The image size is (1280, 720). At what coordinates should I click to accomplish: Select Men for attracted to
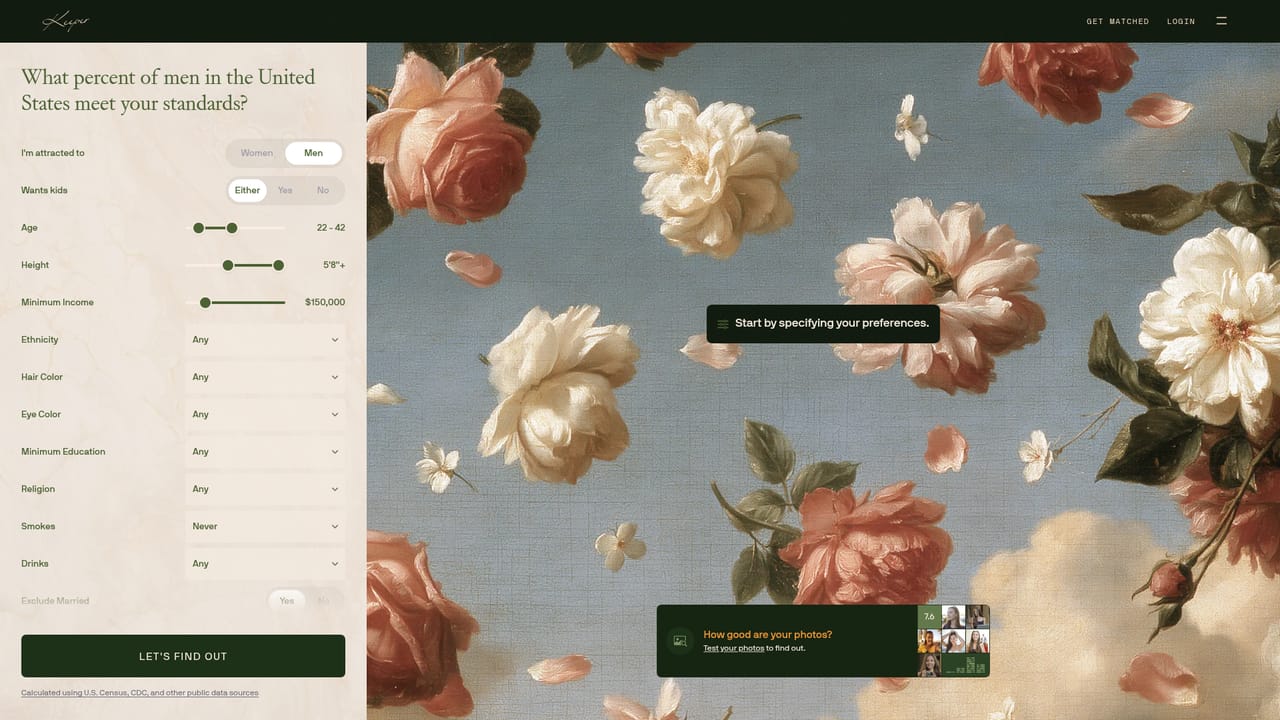[313, 153]
